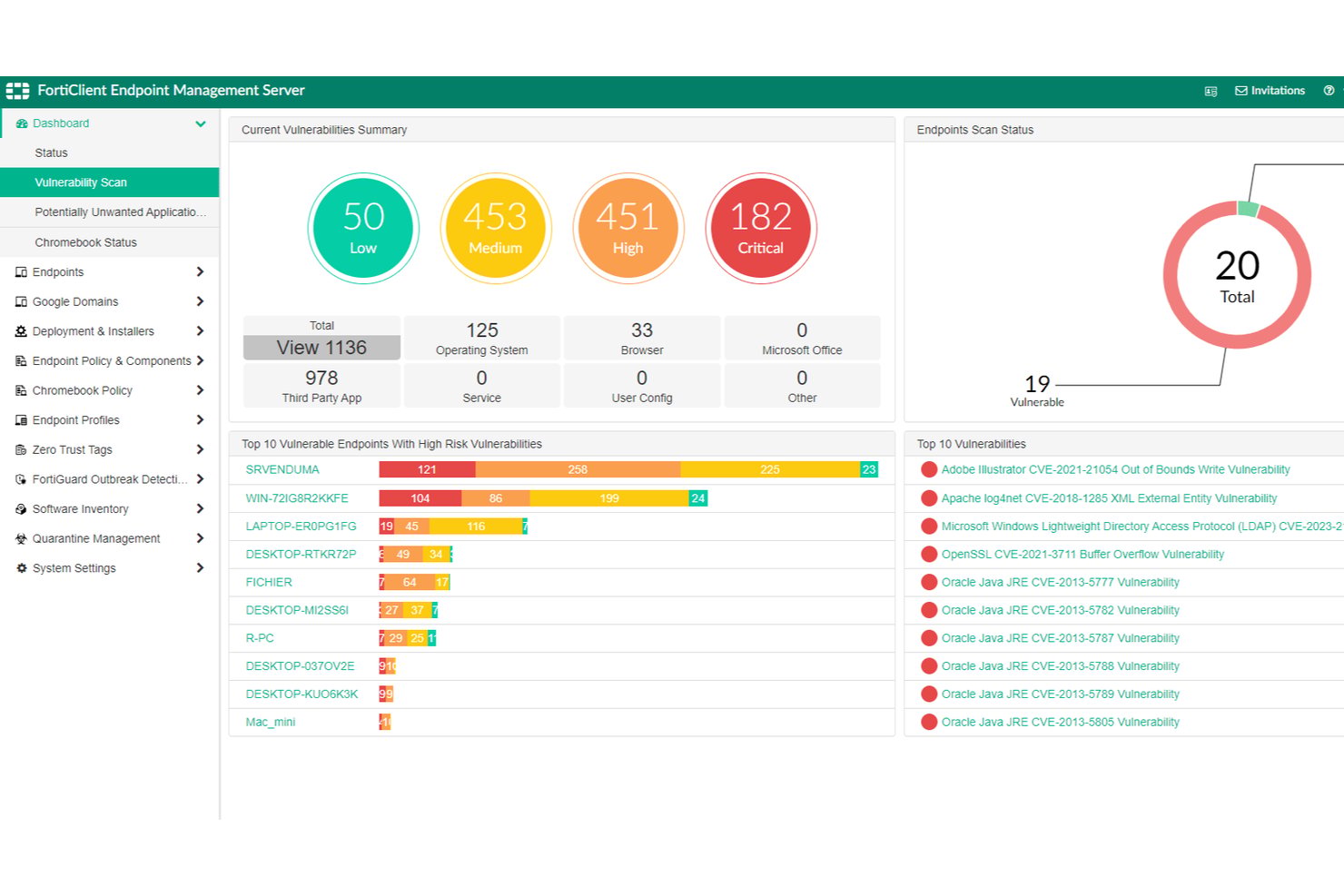Click the FortiClient logo icon in header
This screenshot has width=1344, height=896.
[17, 91]
